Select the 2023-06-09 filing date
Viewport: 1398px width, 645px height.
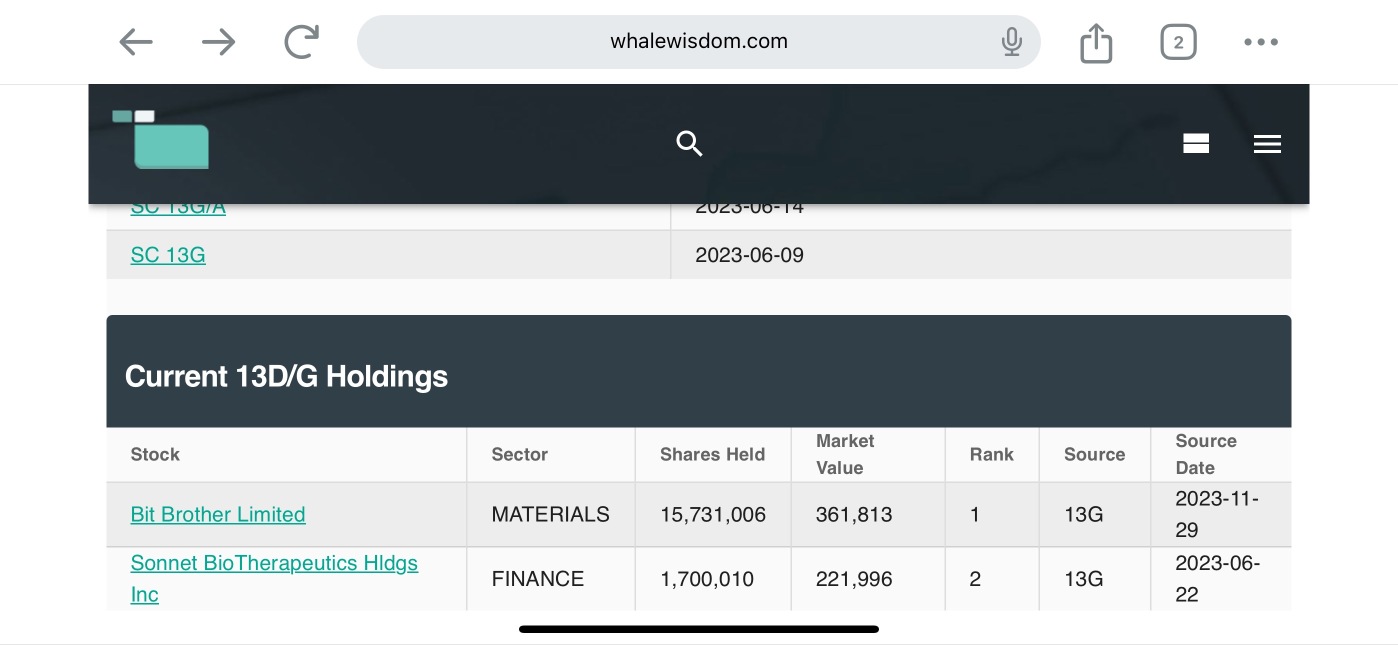749,255
